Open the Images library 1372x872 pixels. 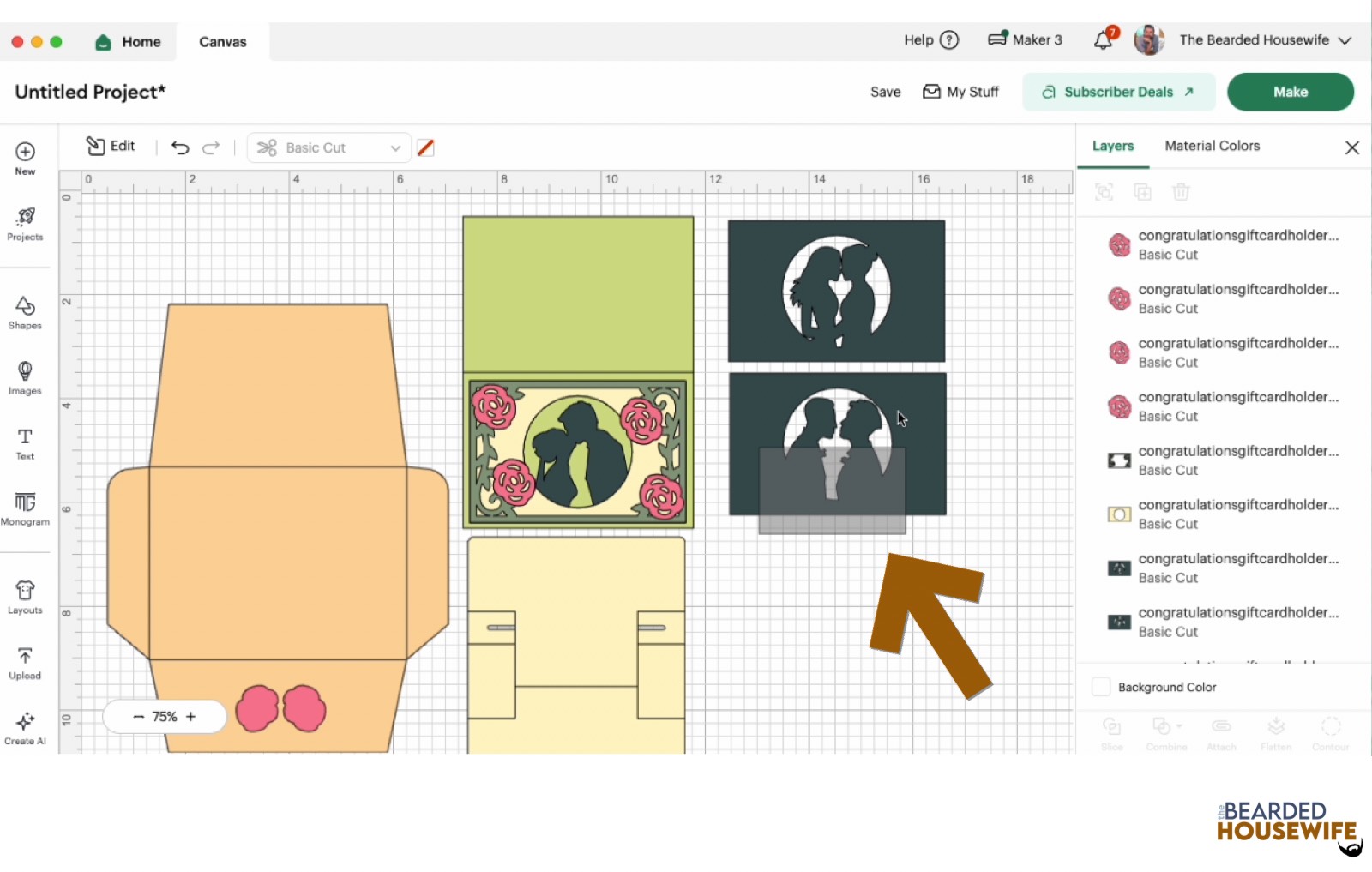(x=25, y=377)
